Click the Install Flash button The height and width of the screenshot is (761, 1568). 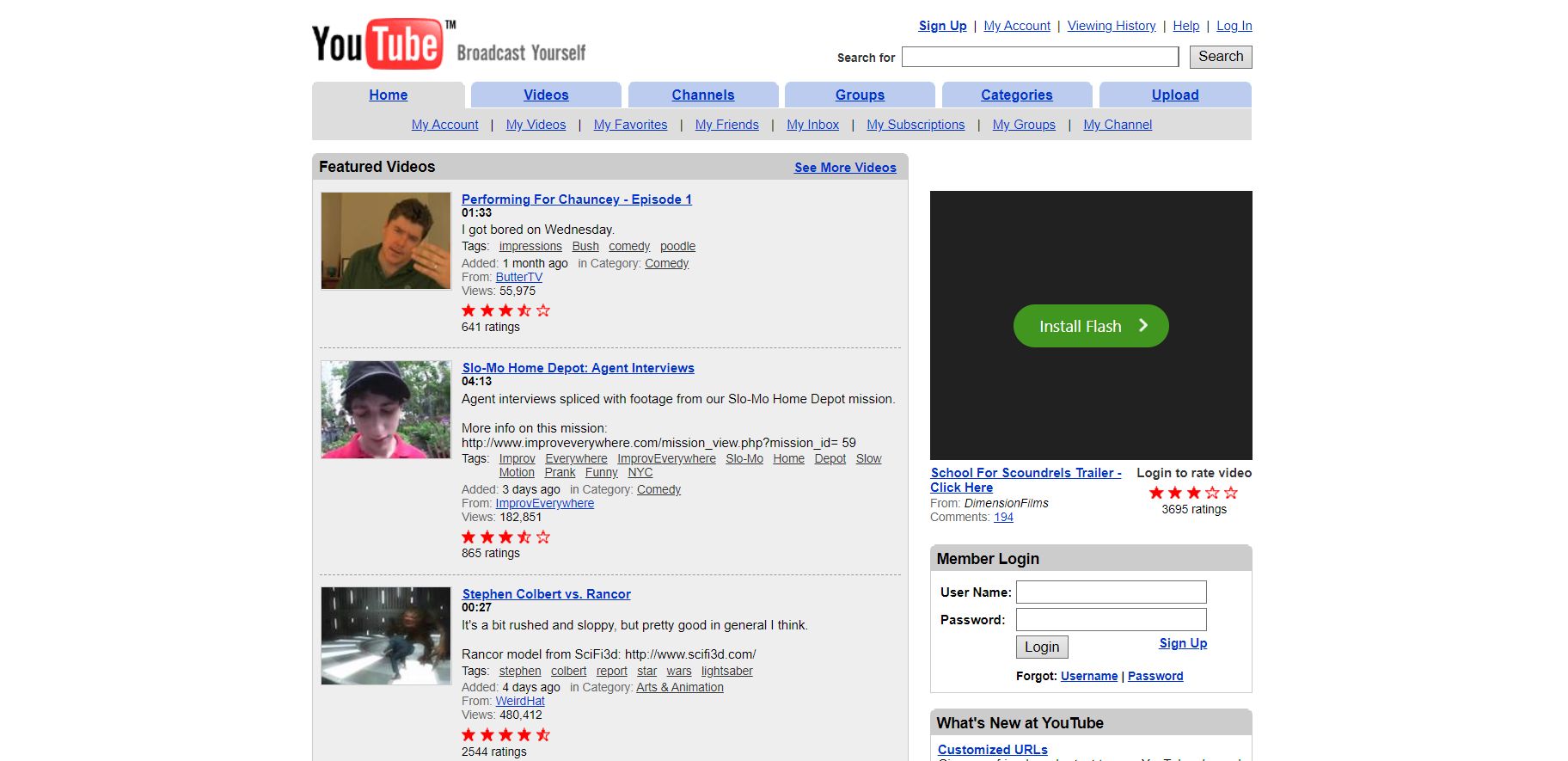(1091, 326)
